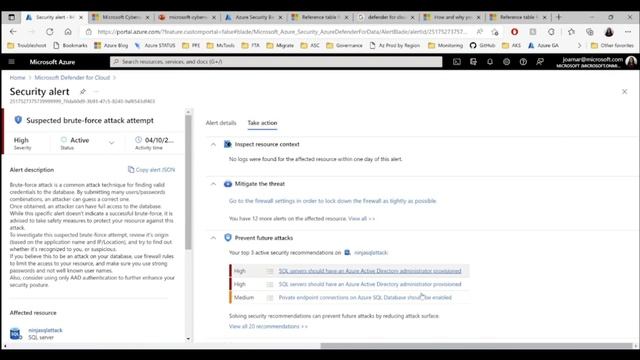View all alerts on the affected resource
Image resolution: width=640 pixels, height=360 pixels.
[361, 218]
